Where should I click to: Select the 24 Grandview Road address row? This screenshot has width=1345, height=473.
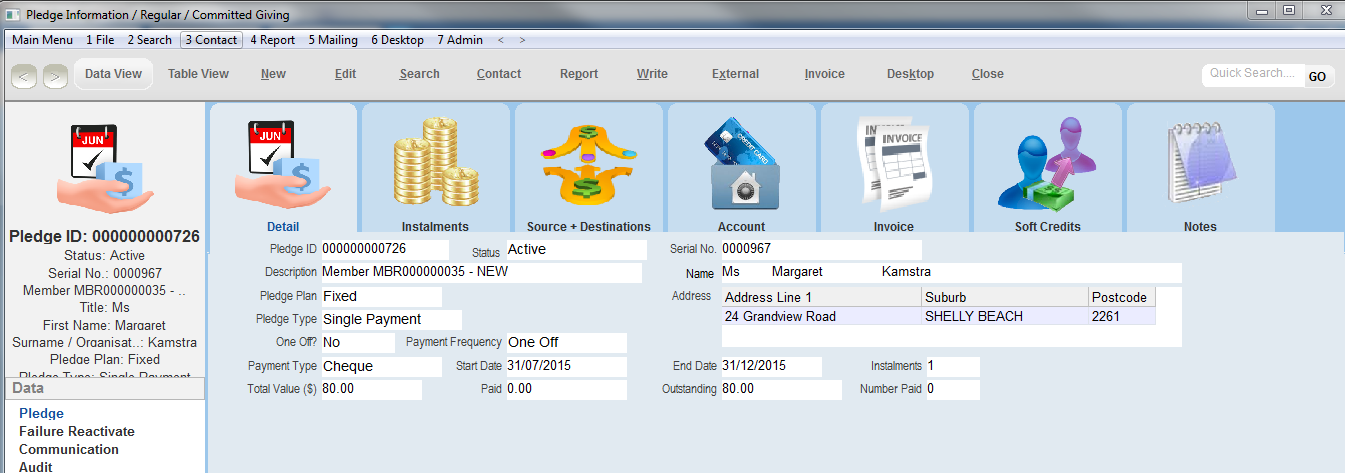coord(820,317)
